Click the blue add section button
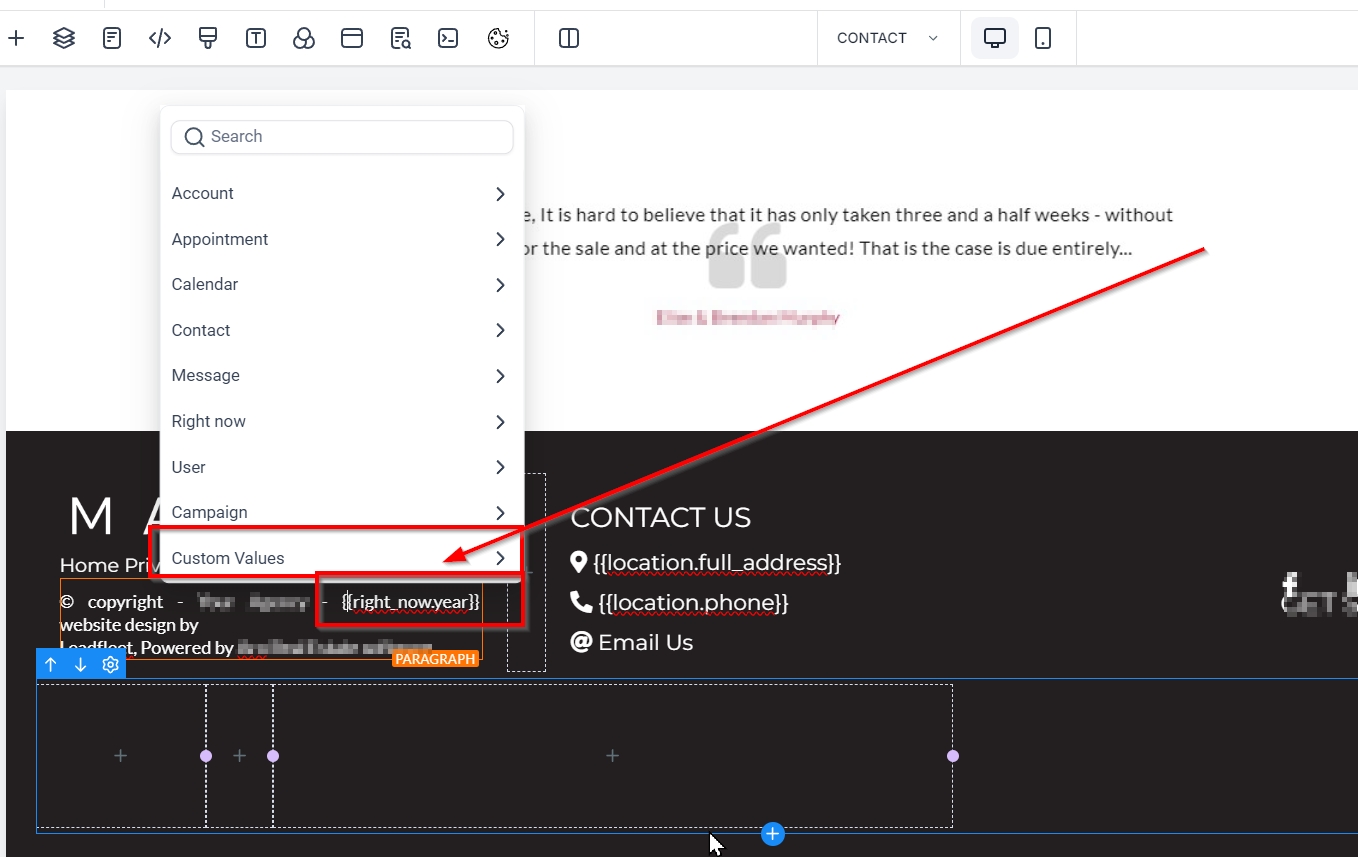The image size is (1358, 857). [772, 834]
